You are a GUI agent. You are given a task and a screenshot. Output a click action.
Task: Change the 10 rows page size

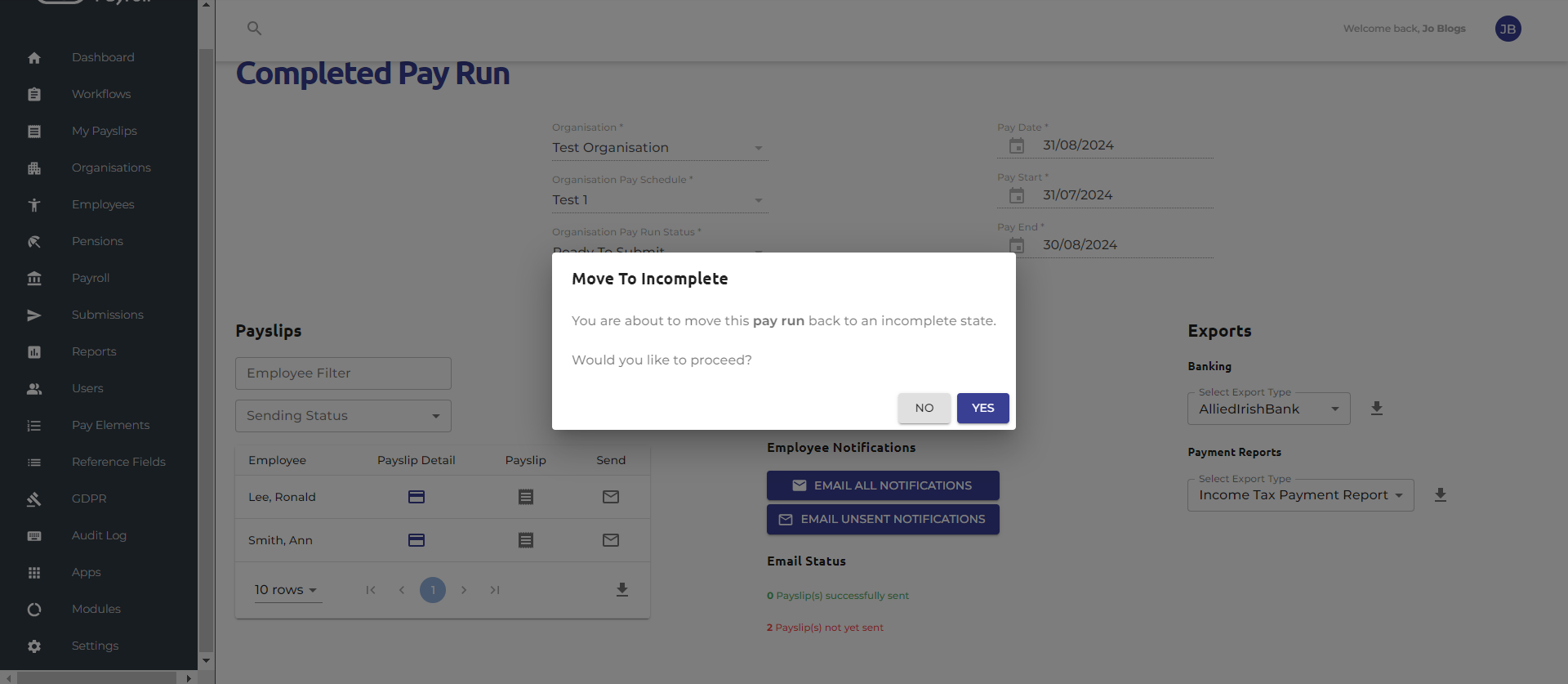(287, 590)
